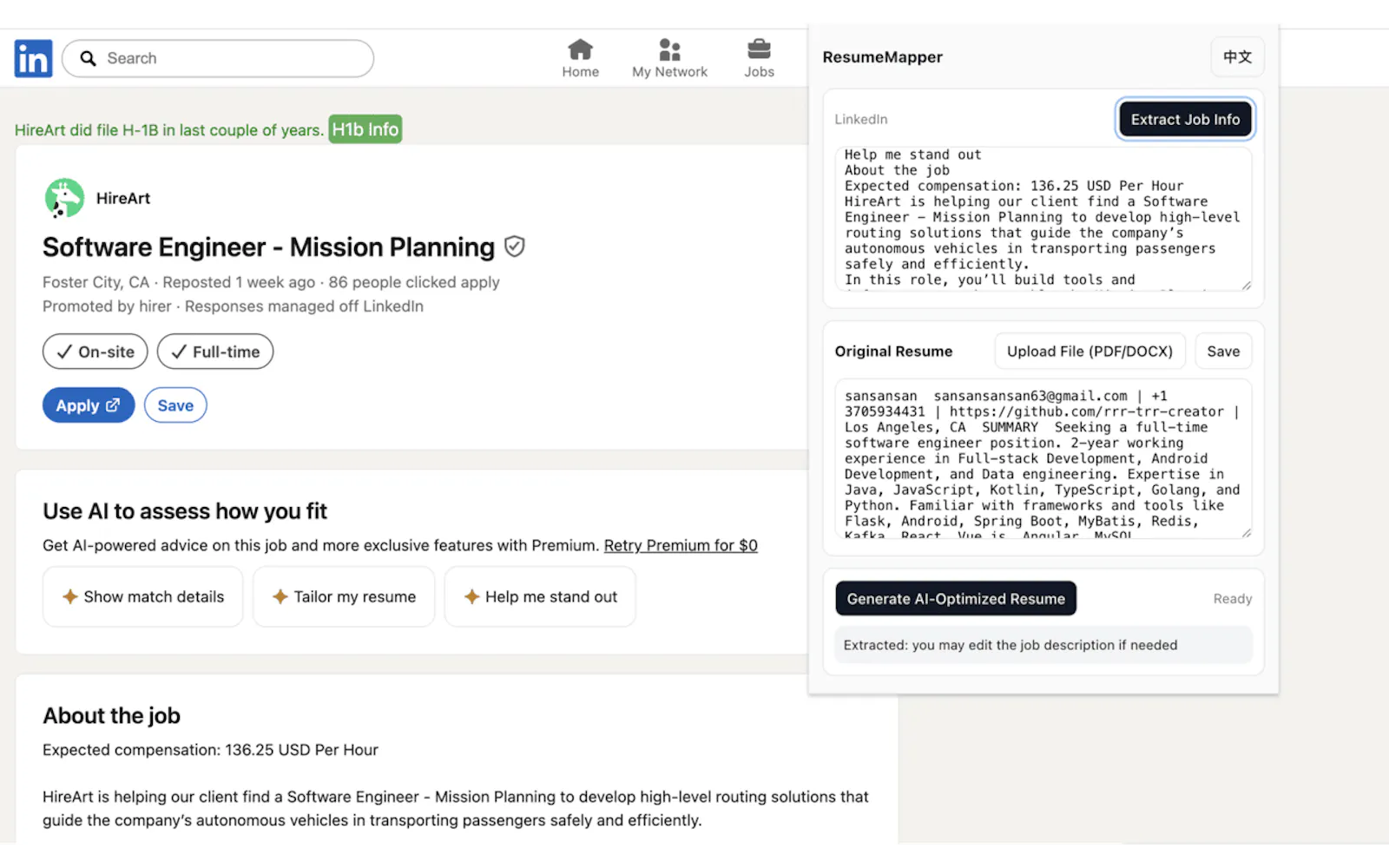The width and height of the screenshot is (1389, 868).
Task: Click the Tailor my resume button
Action: [344, 596]
